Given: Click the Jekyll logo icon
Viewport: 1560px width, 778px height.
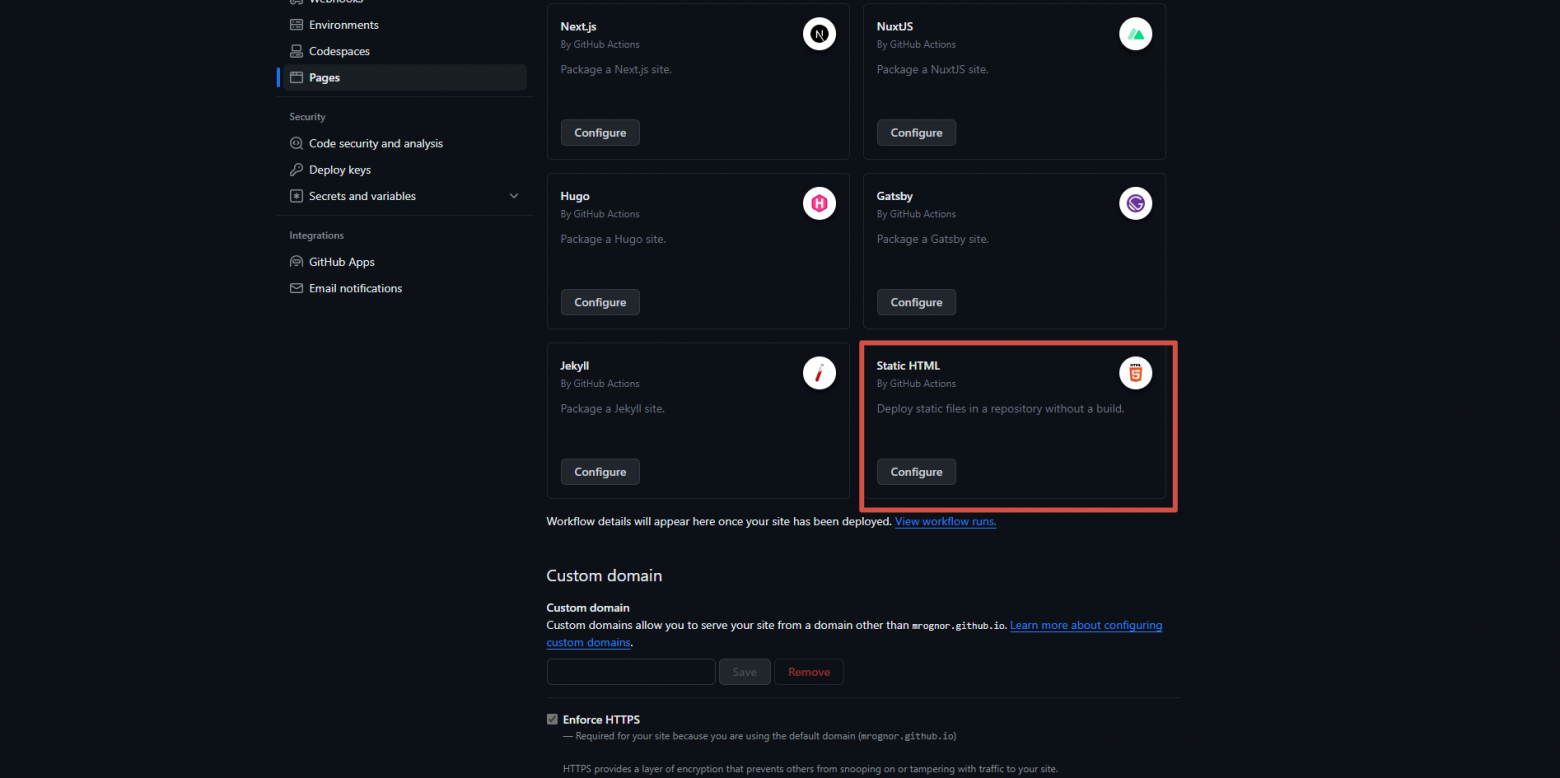Looking at the screenshot, I should click(819, 374).
